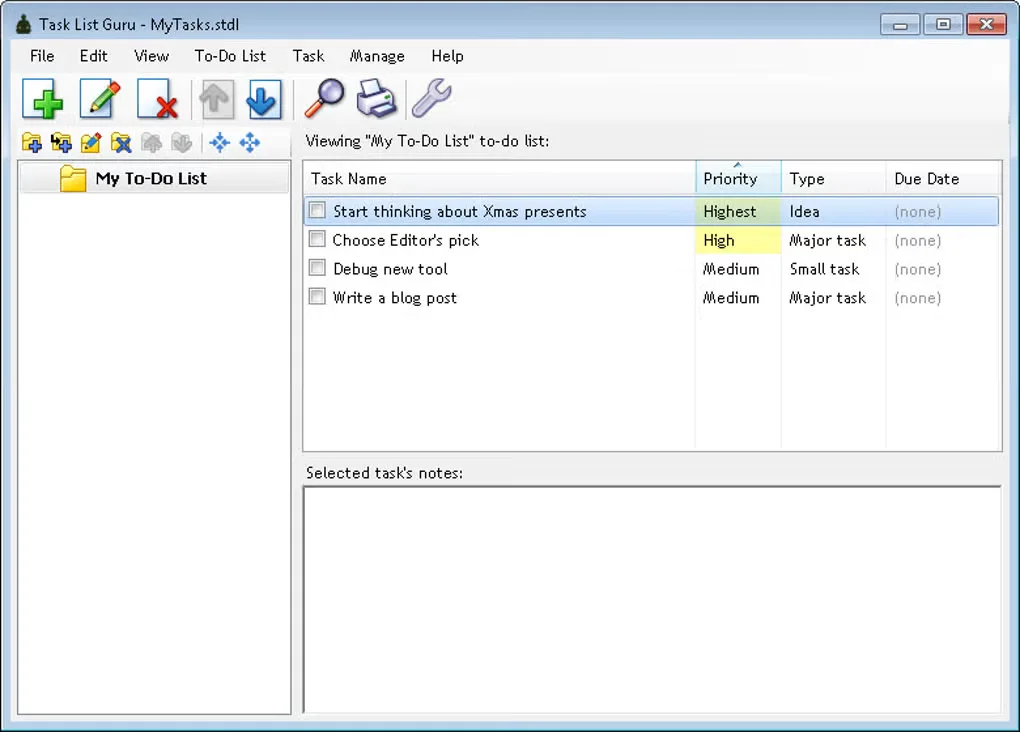Click the Edit task pencil icon
Image resolution: width=1020 pixels, height=732 pixels.
pyautogui.click(x=100, y=99)
